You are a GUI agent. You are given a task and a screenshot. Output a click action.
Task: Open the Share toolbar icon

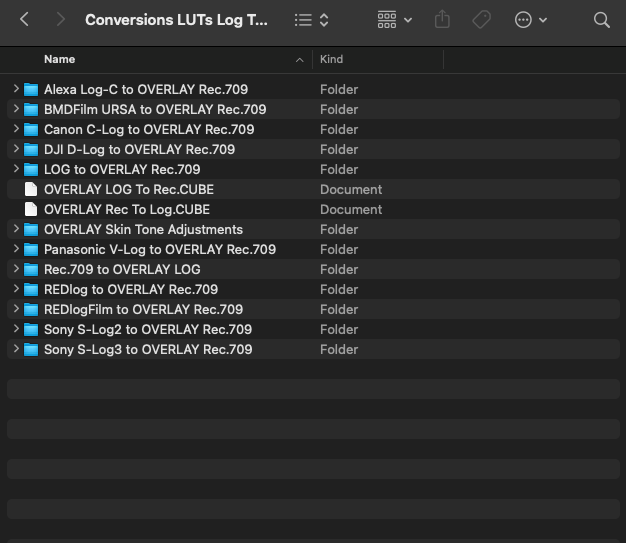pos(443,20)
